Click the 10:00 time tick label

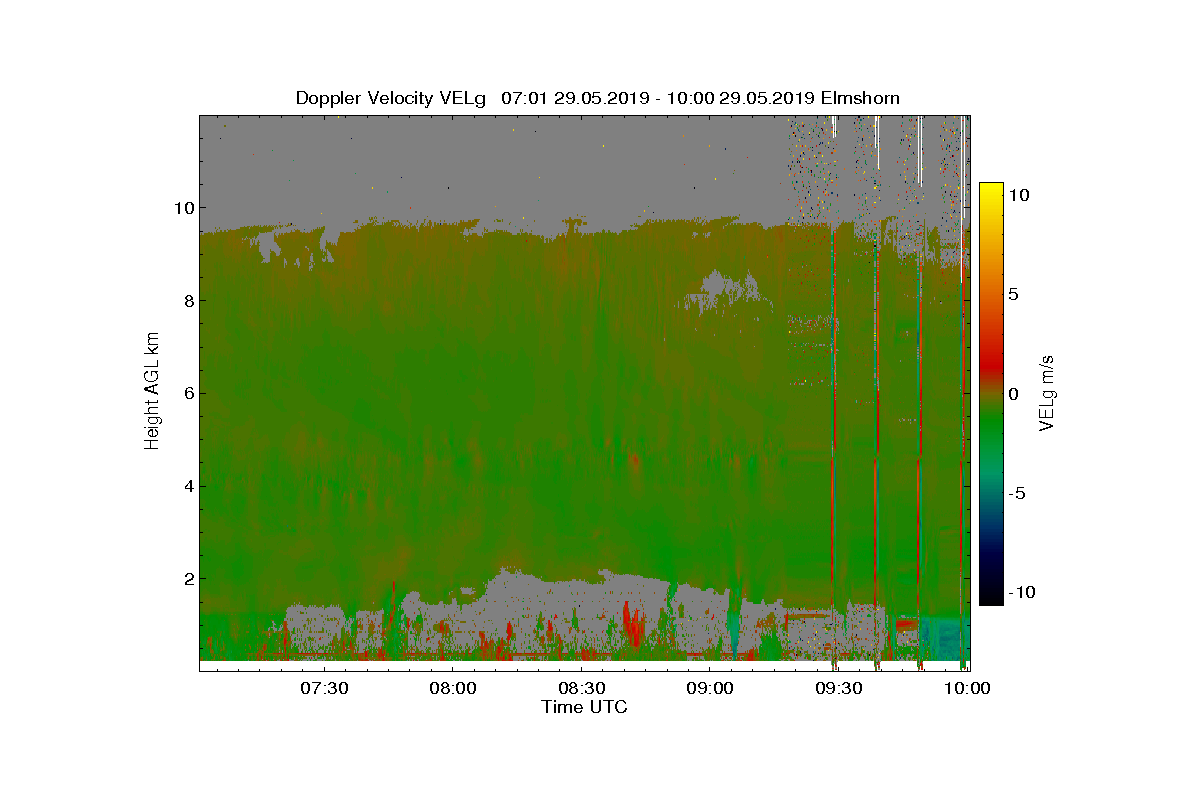pyautogui.click(x=968, y=688)
